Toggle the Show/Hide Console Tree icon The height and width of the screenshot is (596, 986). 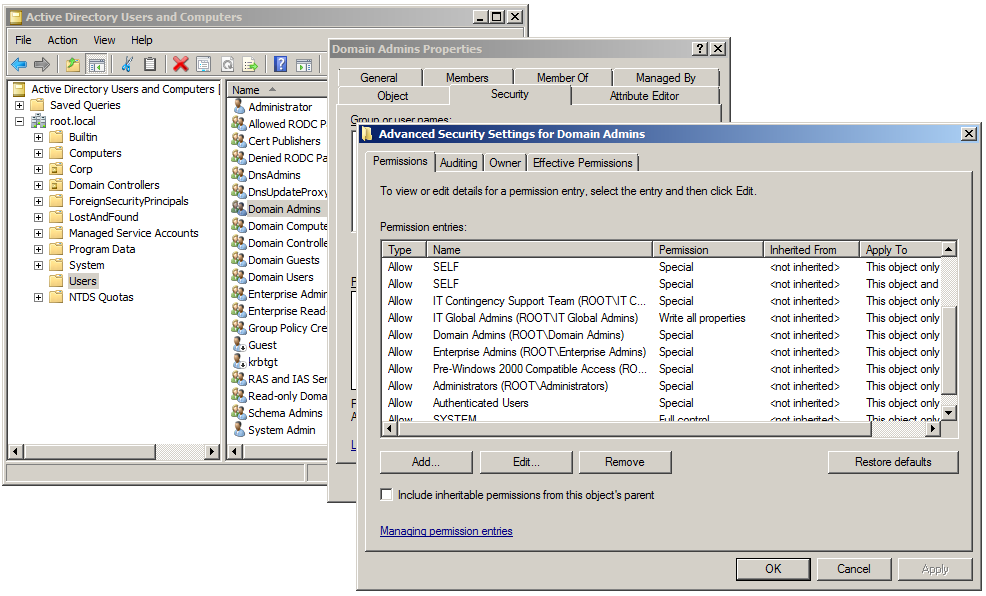(x=95, y=62)
